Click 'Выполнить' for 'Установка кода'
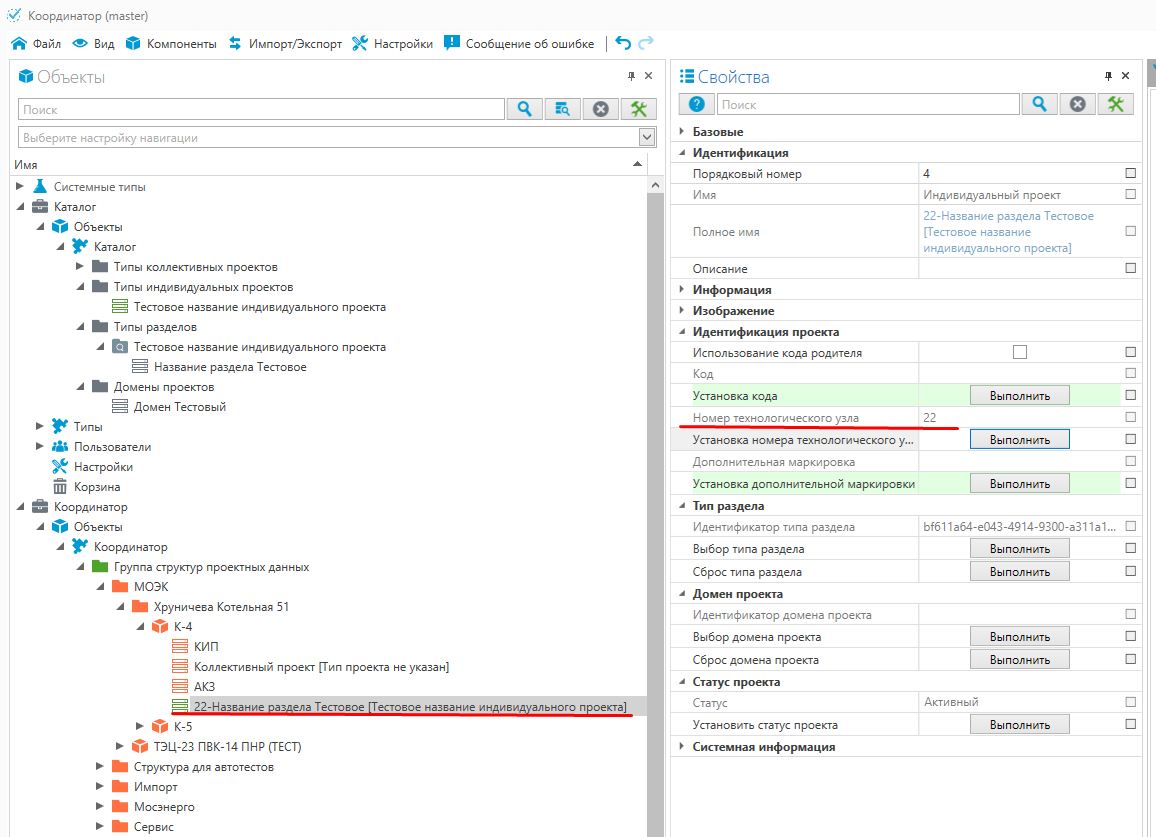Screen dimensions: 1156x837 (x=1019, y=395)
